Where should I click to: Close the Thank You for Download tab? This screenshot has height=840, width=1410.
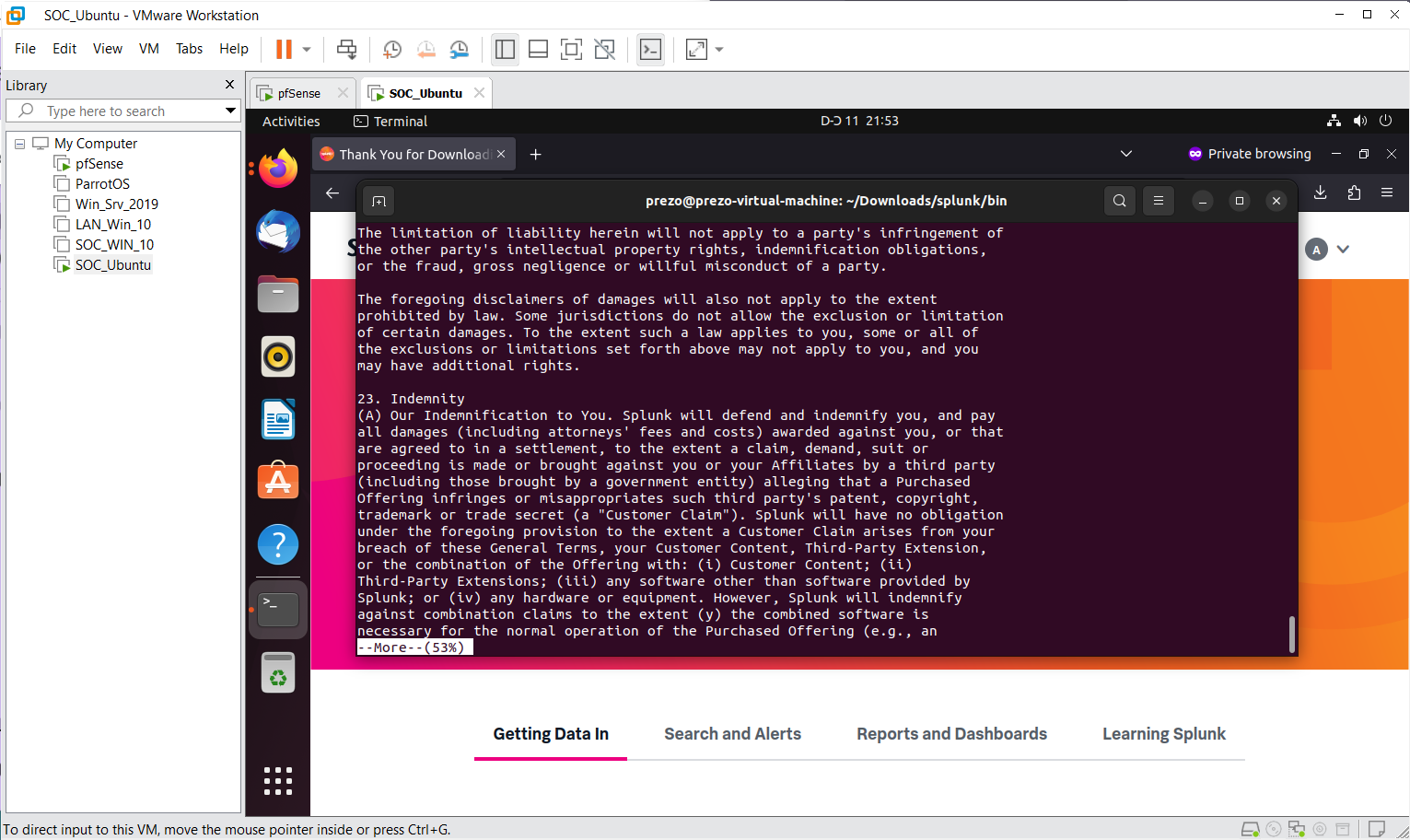point(501,154)
